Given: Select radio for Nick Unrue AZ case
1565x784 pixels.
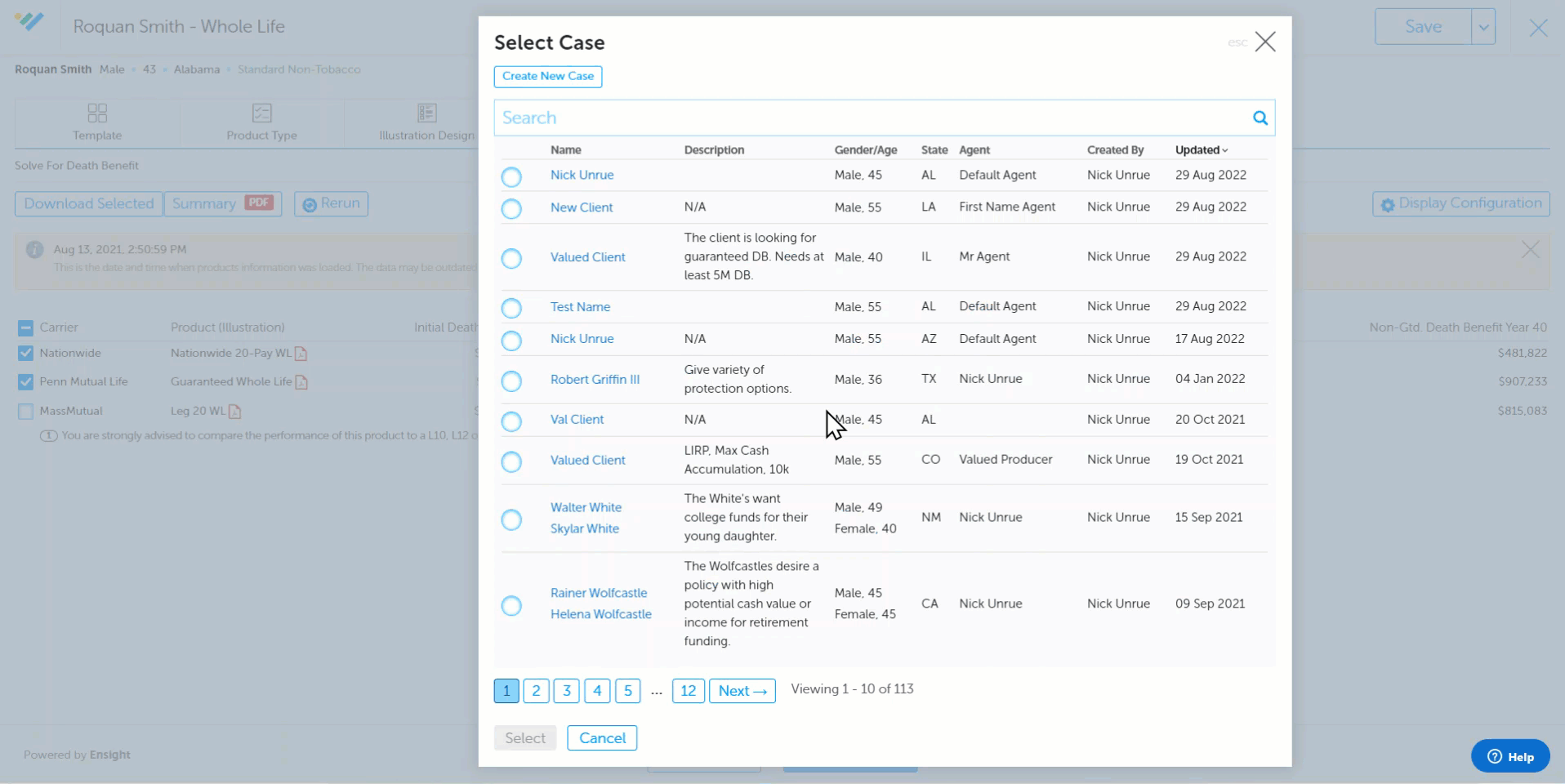Looking at the screenshot, I should pyautogui.click(x=511, y=340).
